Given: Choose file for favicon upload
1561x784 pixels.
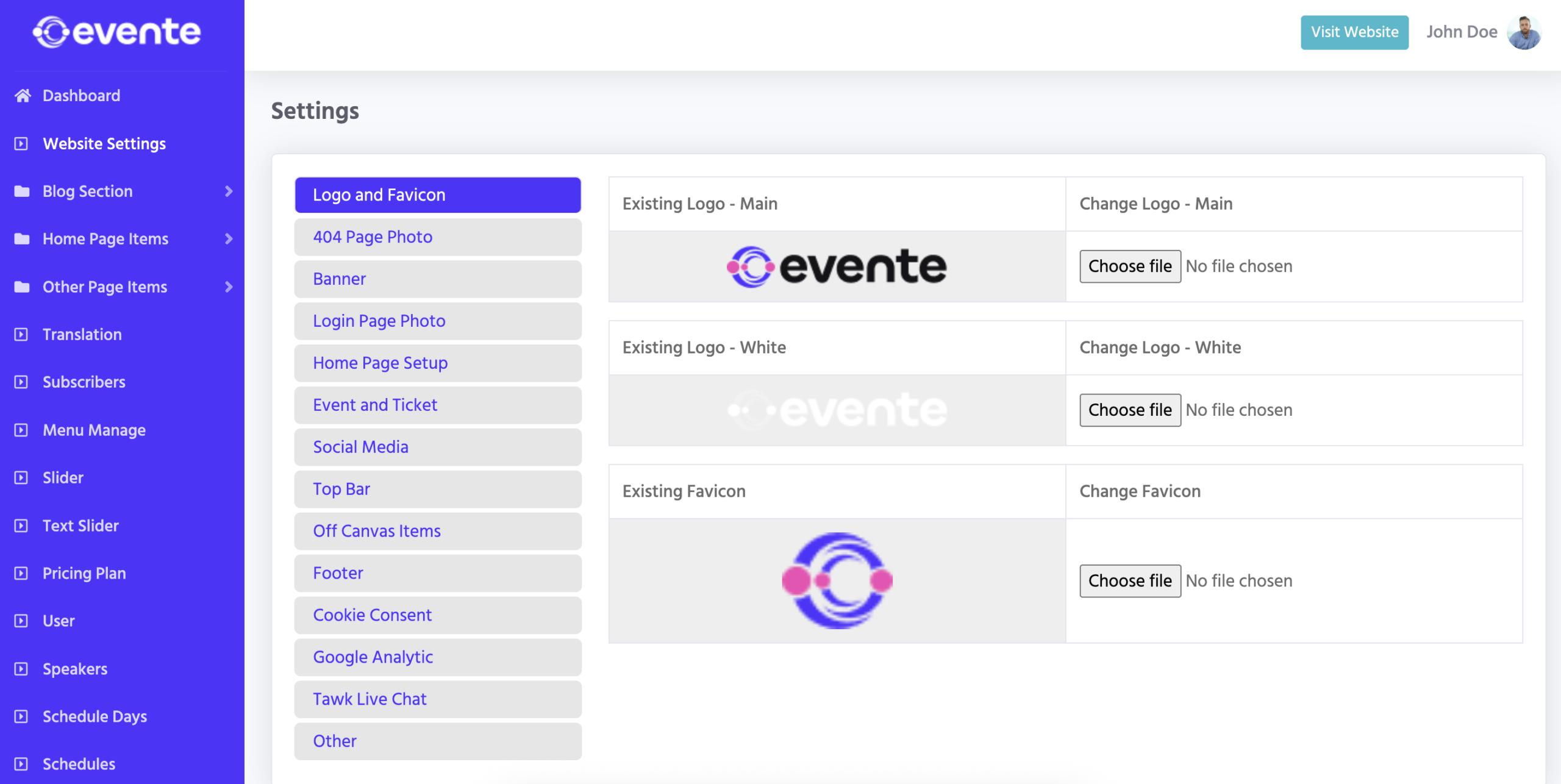Looking at the screenshot, I should [x=1129, y=581].
